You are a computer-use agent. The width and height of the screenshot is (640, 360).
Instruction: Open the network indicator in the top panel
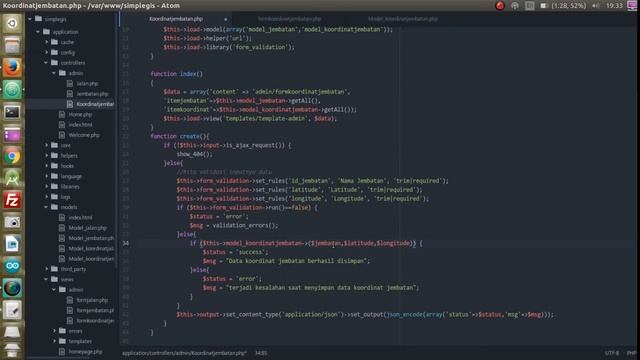click(x=515, y=5)
